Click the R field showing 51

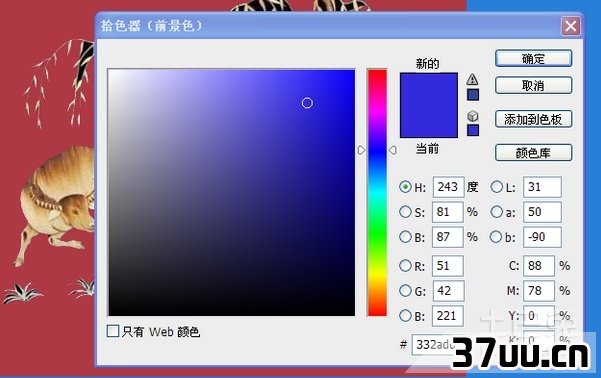(448, 266)
